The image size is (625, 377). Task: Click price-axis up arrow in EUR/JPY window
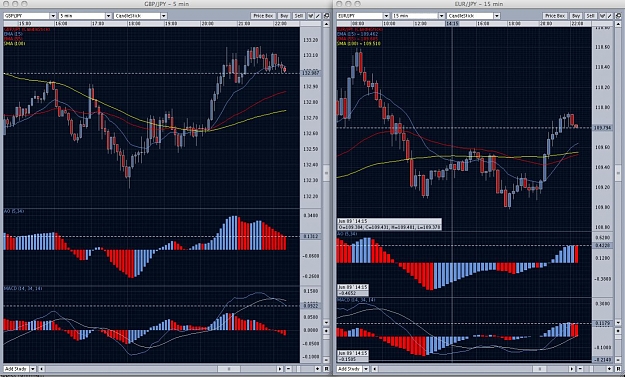point(618,24)
